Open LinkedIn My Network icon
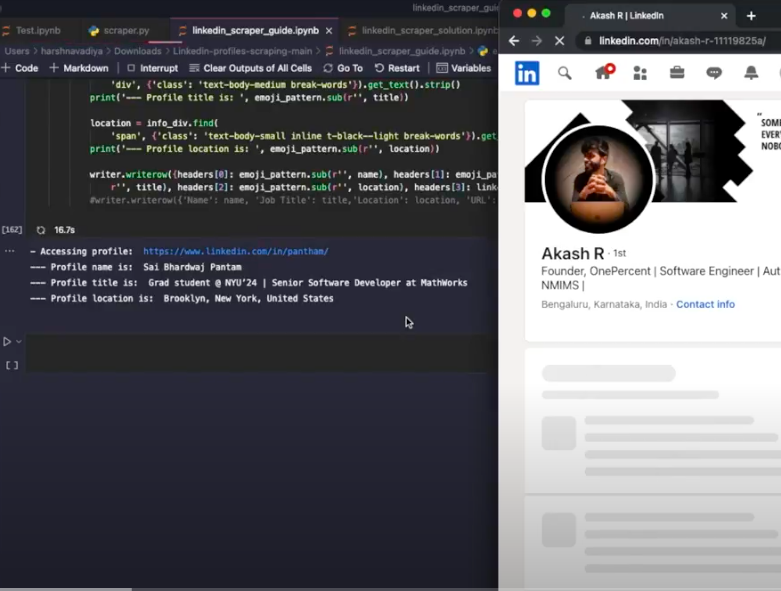This screenshot has width=781, height=591. tap(640, 73)
